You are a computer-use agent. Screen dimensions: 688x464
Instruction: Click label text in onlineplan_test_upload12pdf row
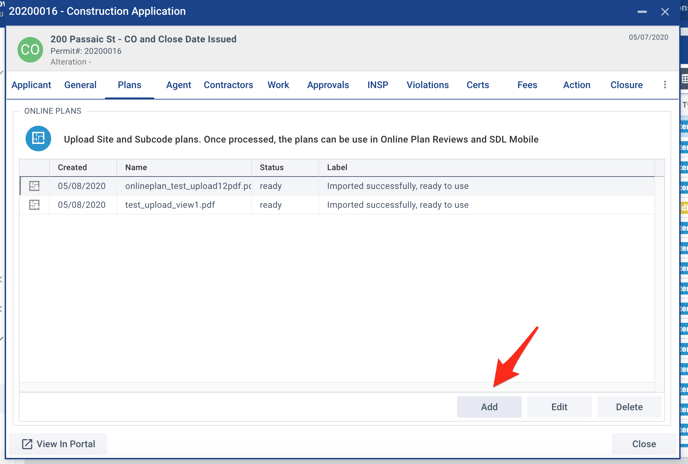(398, 186)
